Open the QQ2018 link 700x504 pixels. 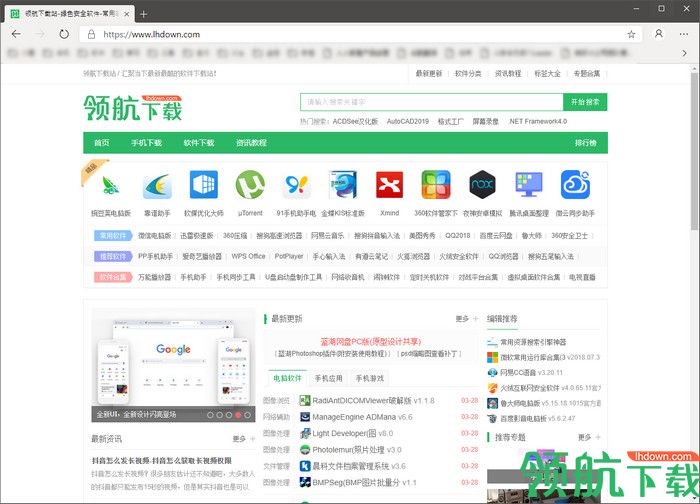tap(458, 236)
